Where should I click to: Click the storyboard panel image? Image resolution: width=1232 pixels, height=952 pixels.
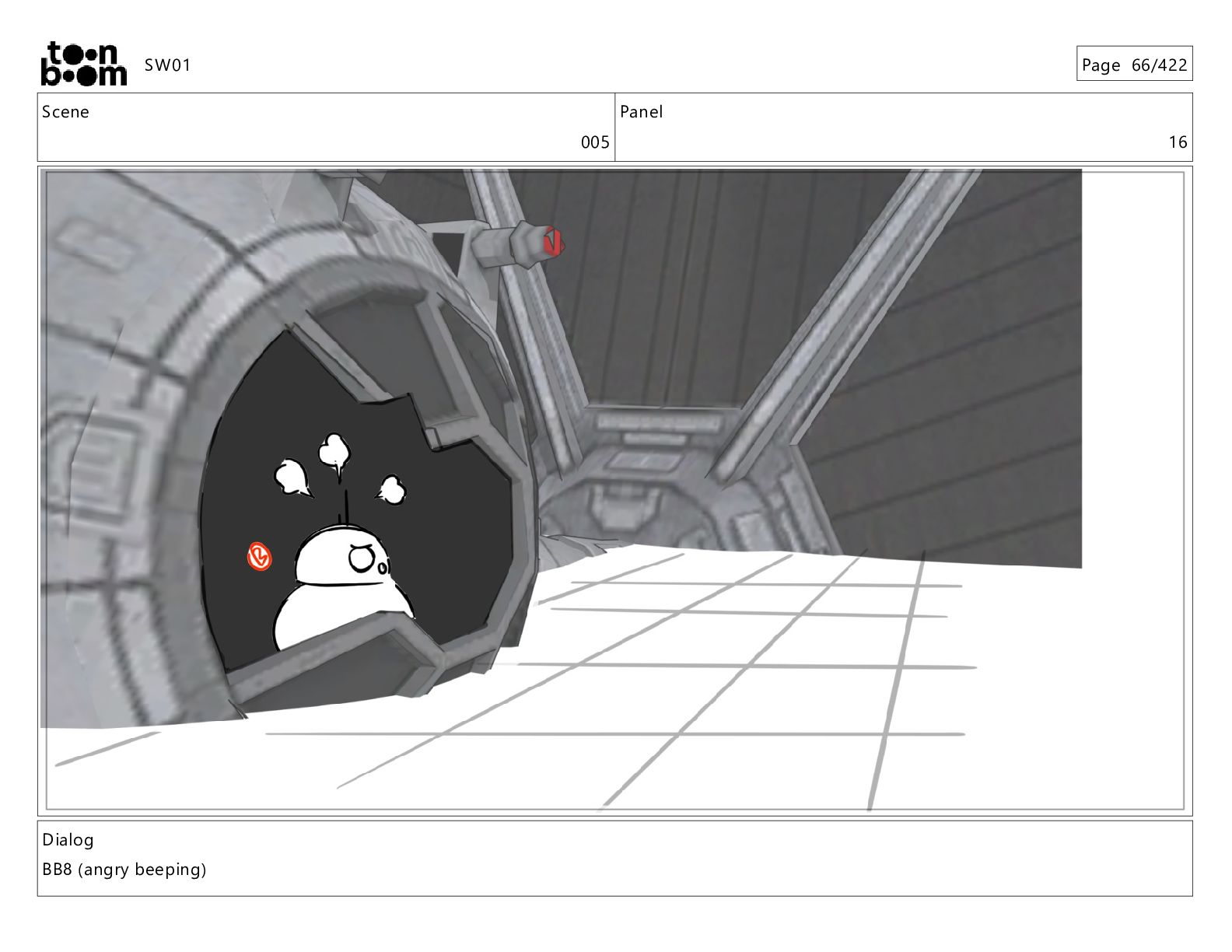pos(614,491)
